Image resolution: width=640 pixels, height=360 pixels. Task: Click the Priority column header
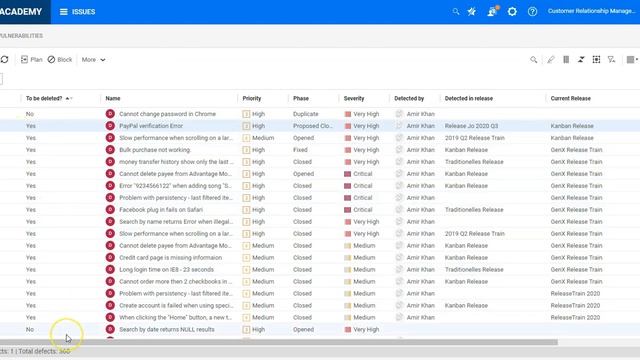252,98
